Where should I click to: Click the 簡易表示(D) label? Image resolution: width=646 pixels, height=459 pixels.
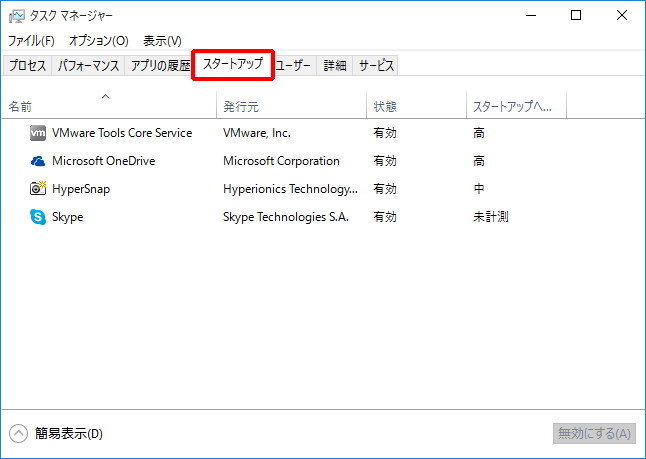point(69,433)
